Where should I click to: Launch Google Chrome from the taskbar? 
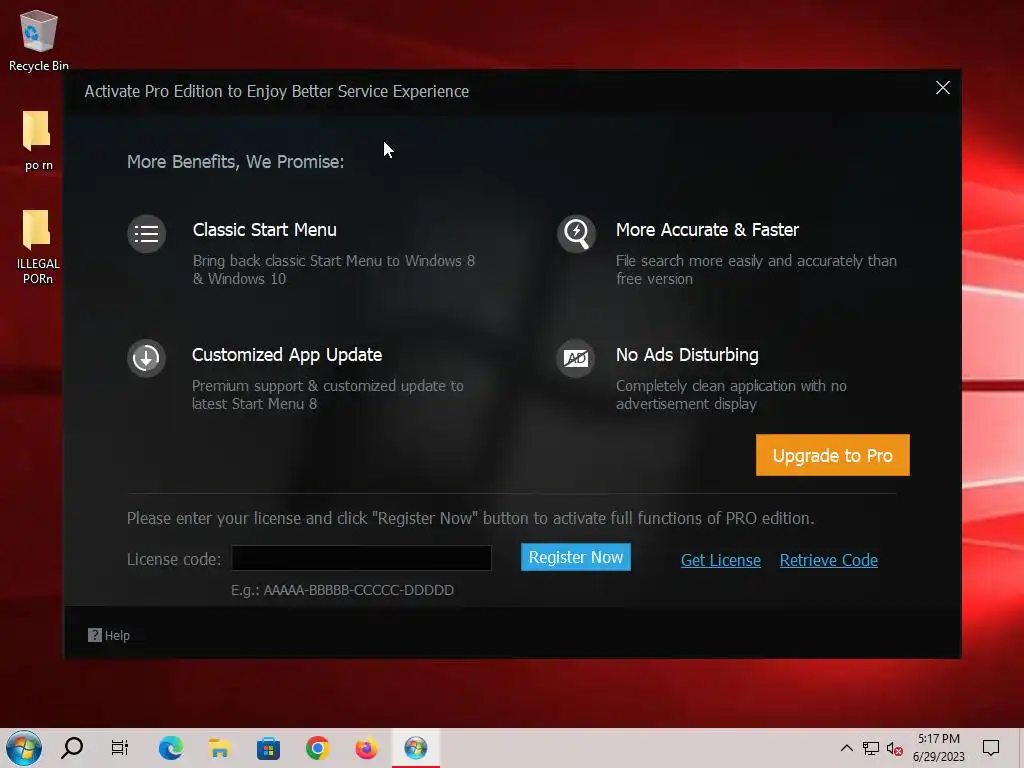(317, 748)
